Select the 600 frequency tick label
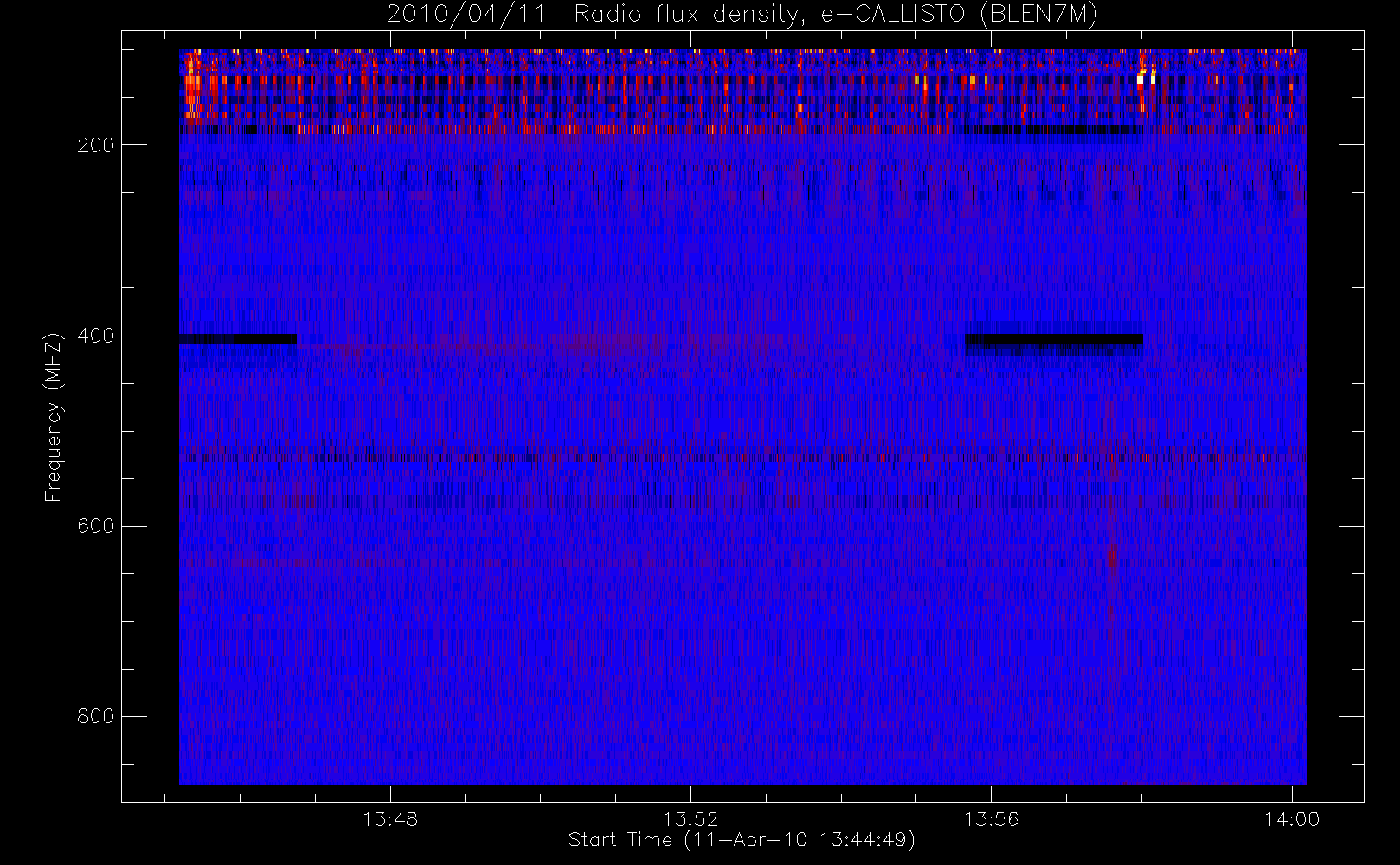The height and width of the screenshot is (865, 1400). [96, 526]
